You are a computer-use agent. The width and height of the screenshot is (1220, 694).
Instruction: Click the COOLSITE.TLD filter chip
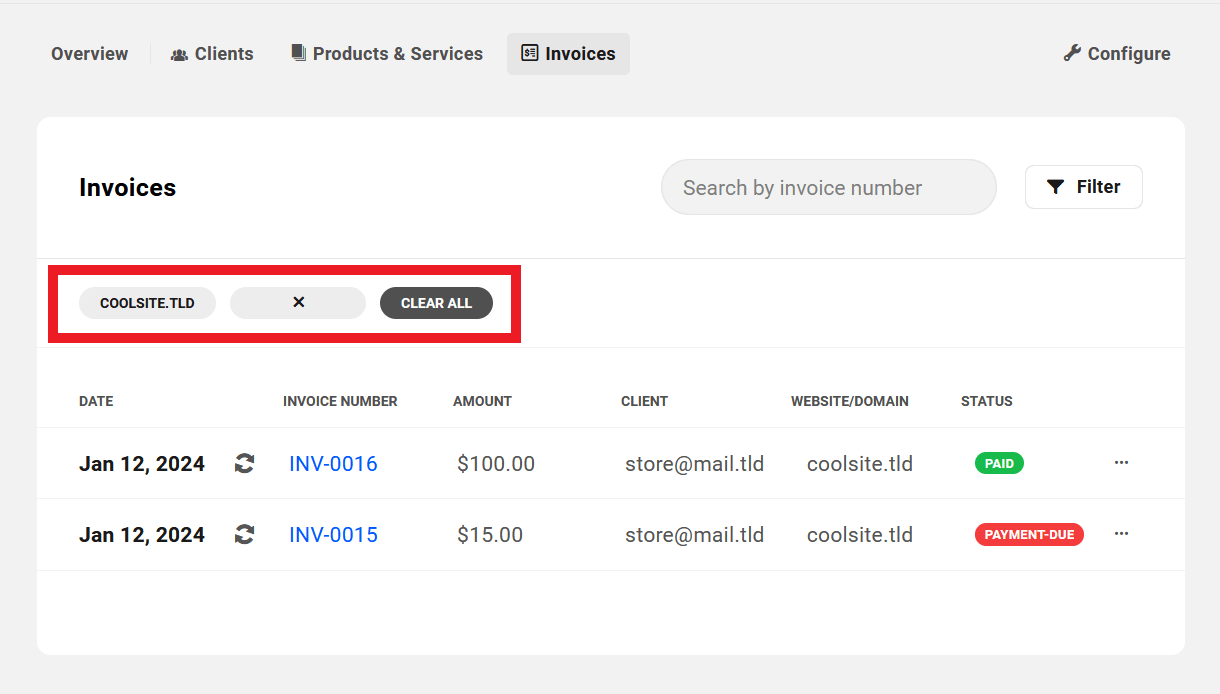(x=147, y=302)
